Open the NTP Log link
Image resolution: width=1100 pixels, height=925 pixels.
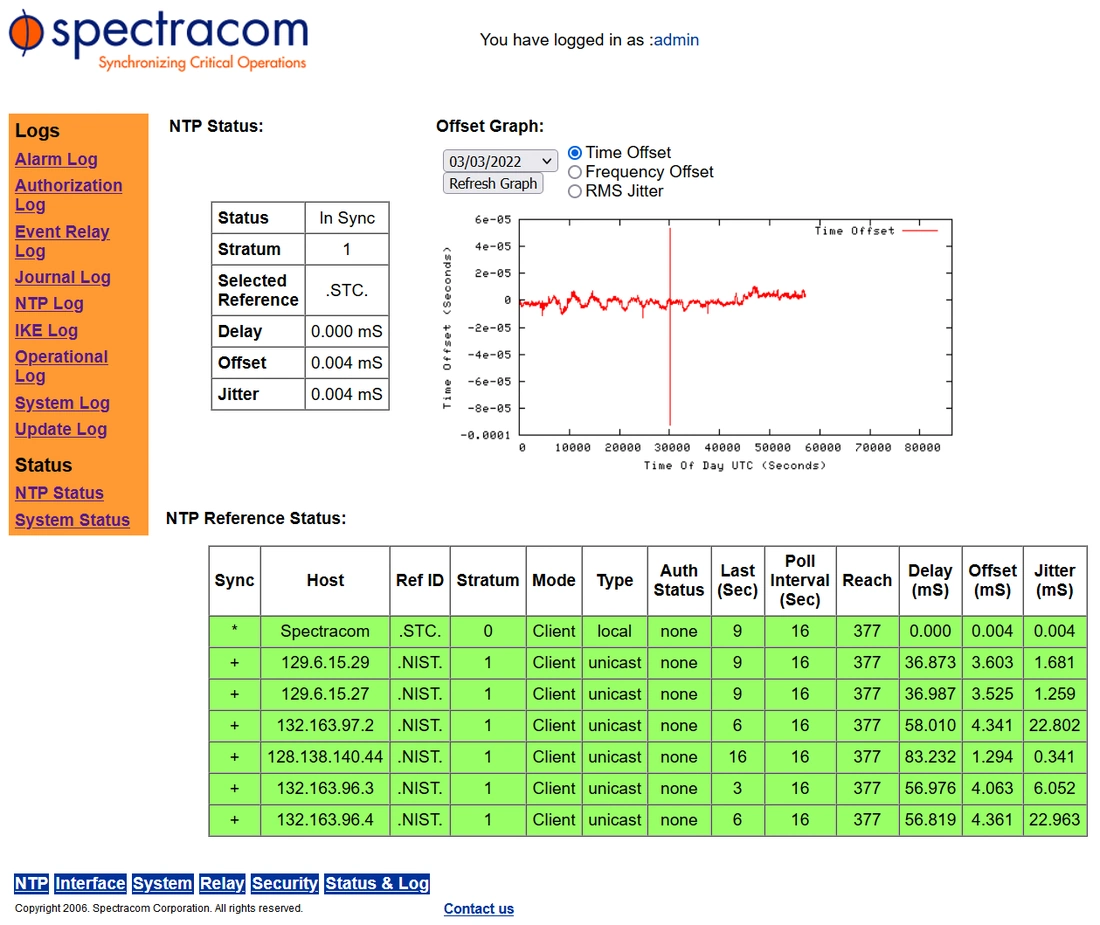(x=49, y=304)
